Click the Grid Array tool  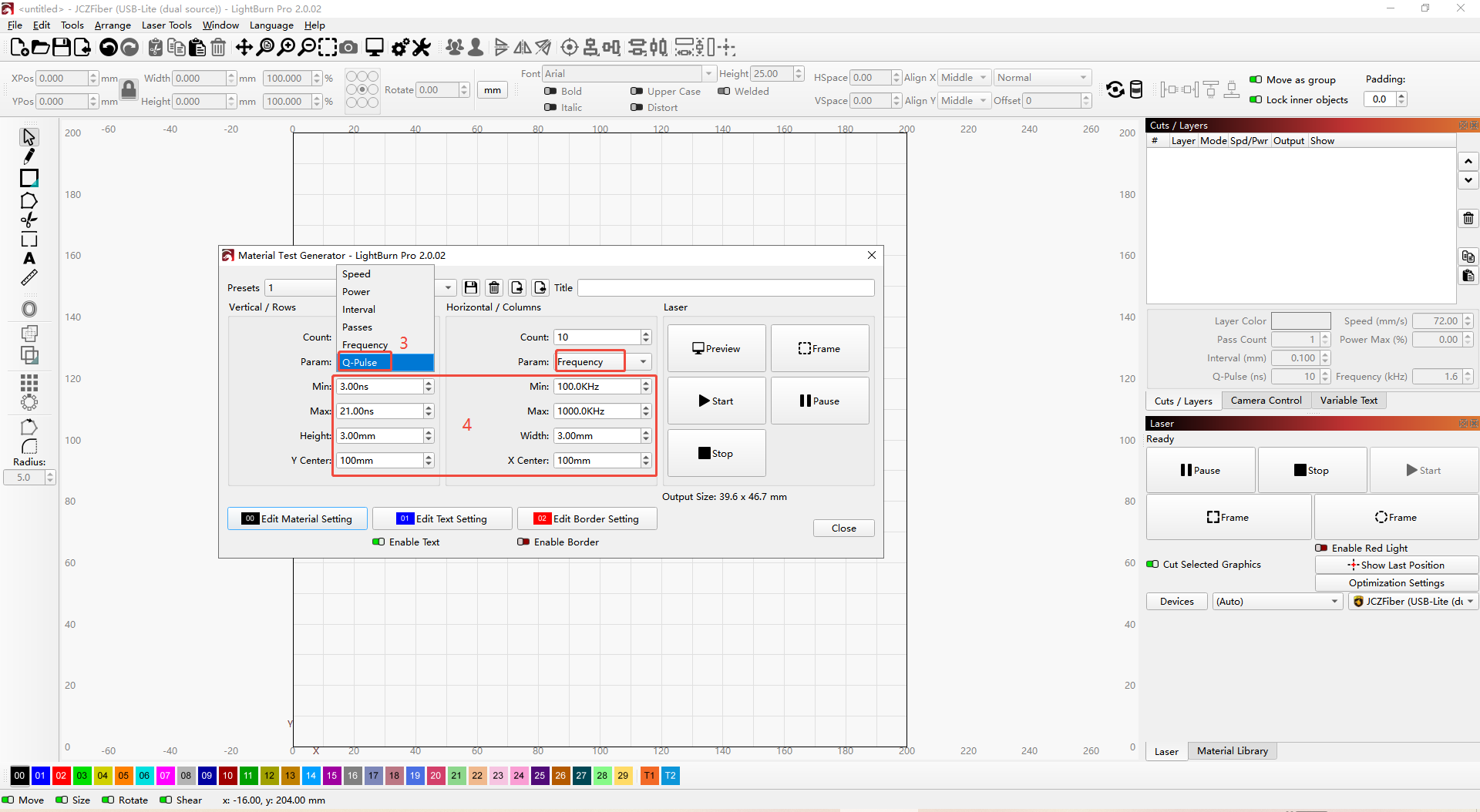click(x=29, y=383)
